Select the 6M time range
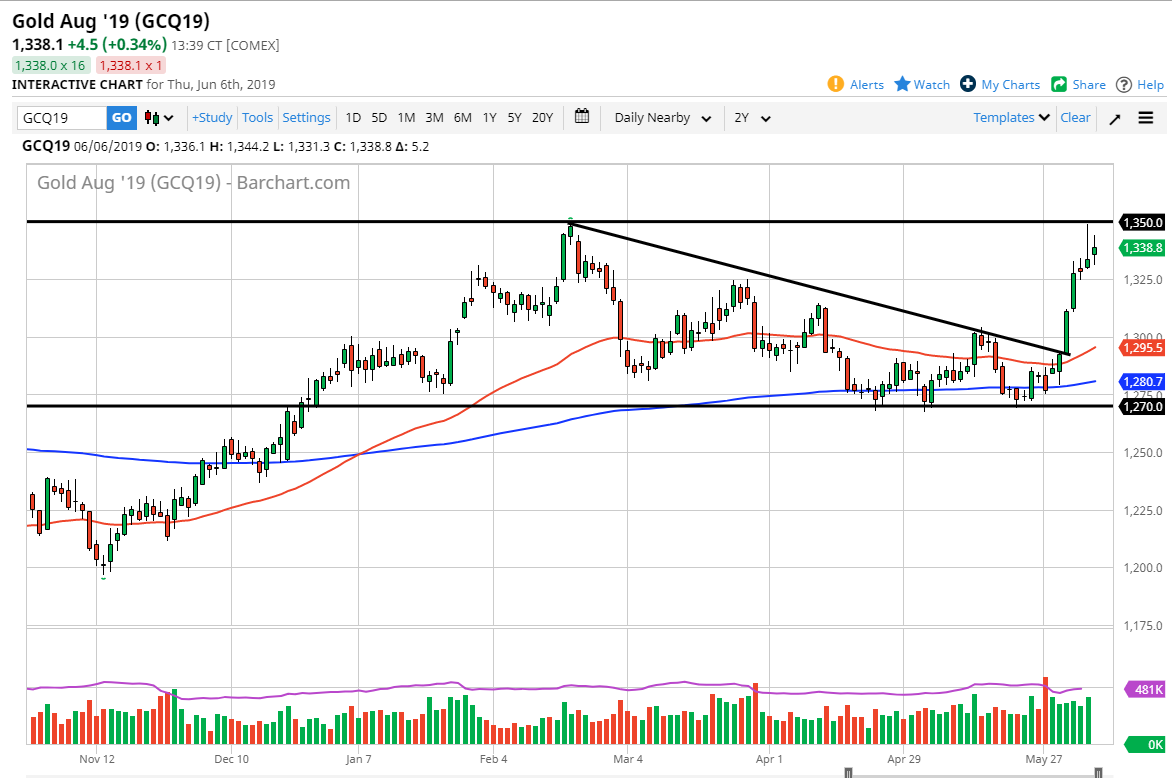1172x778 pixels. pyautogui.click(x=462, y=118)
